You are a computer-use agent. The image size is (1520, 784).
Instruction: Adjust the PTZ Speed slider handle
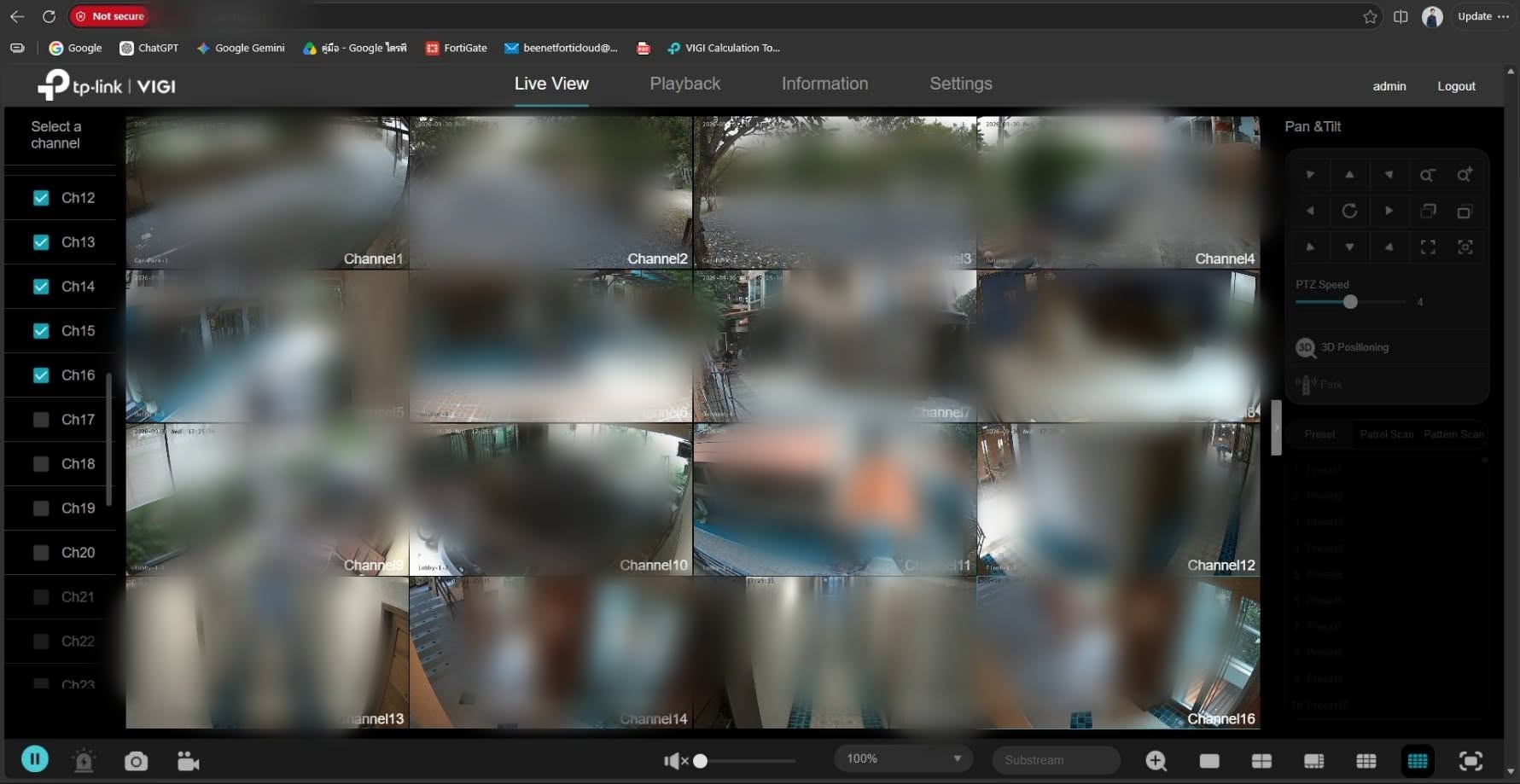1350,302
